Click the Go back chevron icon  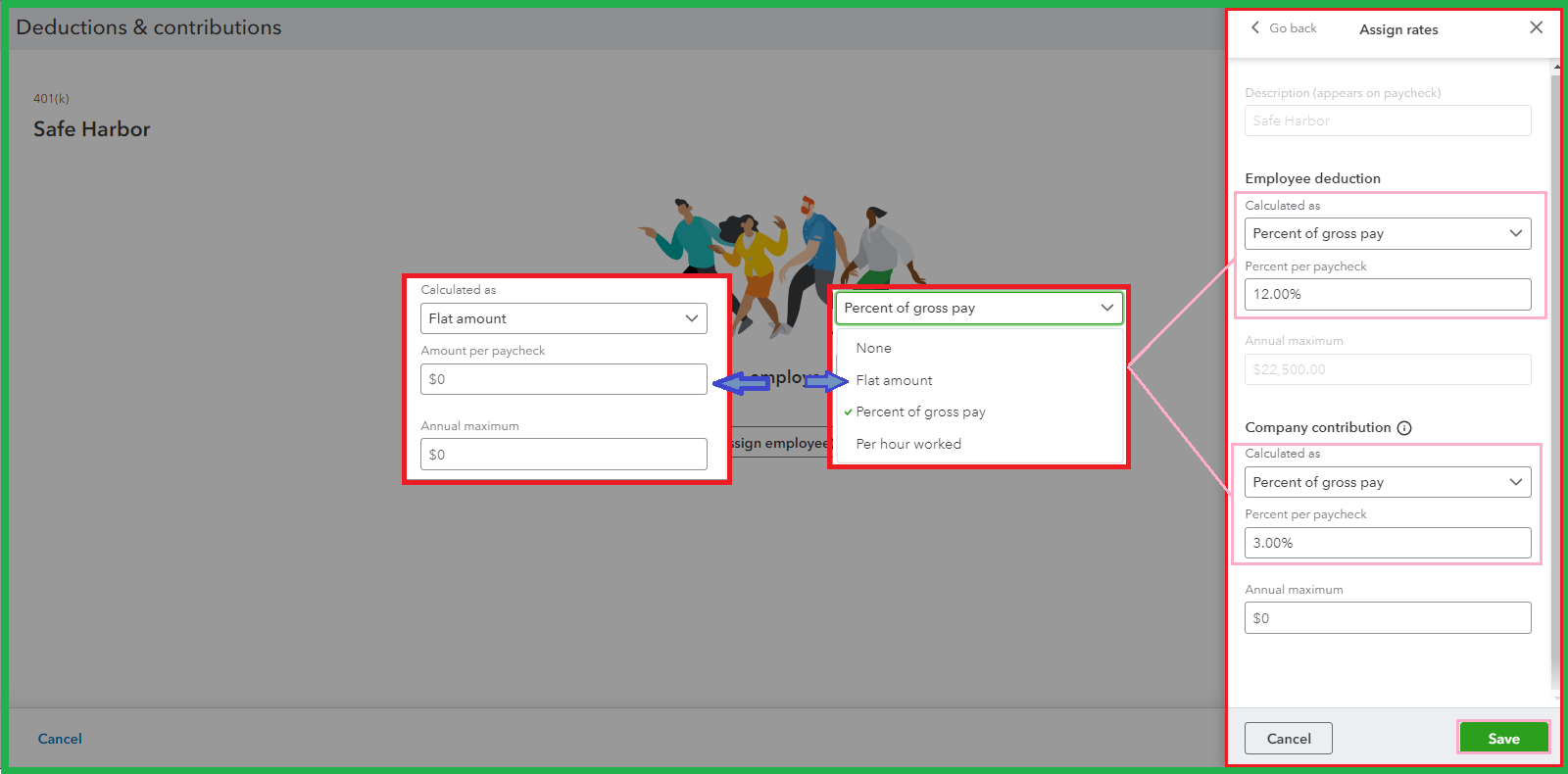[x=1255, y=28]
